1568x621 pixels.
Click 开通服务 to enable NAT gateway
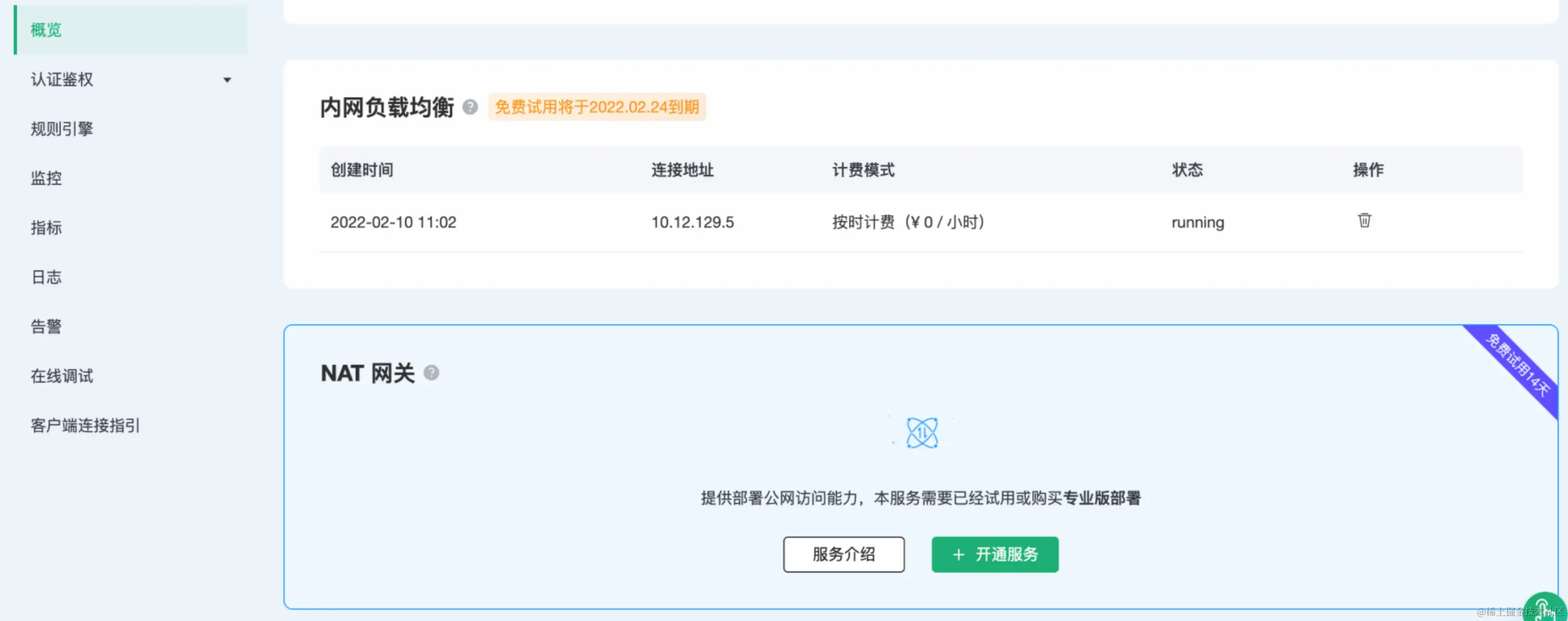click(x=994, y=555)
